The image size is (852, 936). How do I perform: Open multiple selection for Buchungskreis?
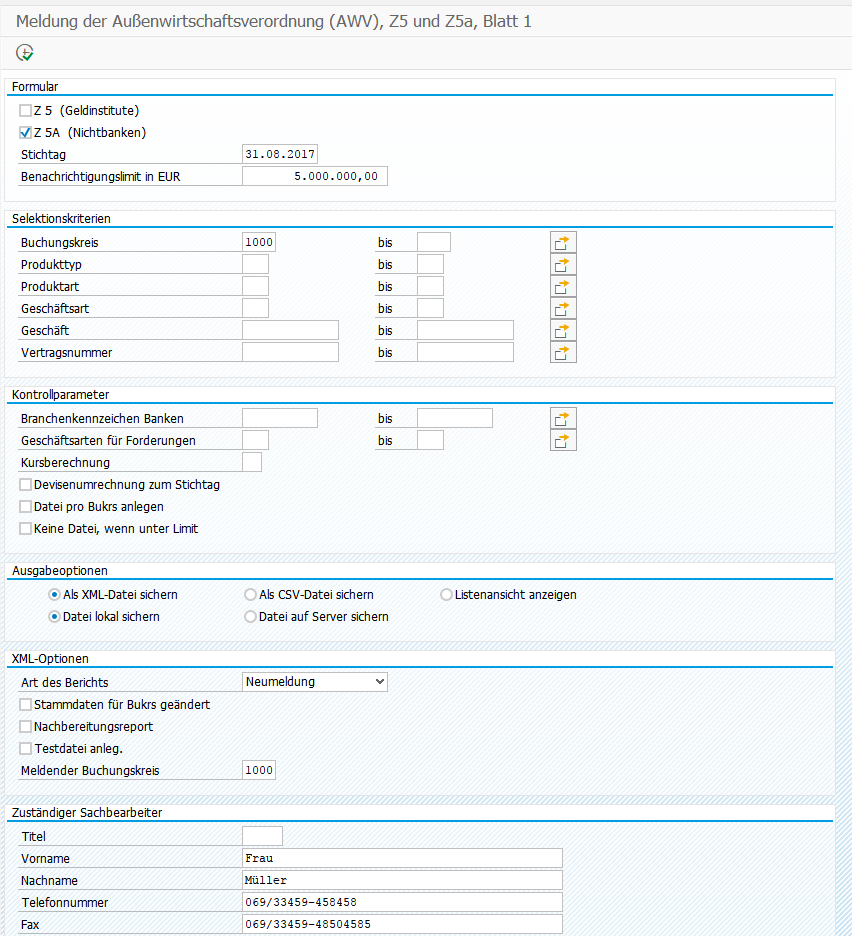(563, 243)
